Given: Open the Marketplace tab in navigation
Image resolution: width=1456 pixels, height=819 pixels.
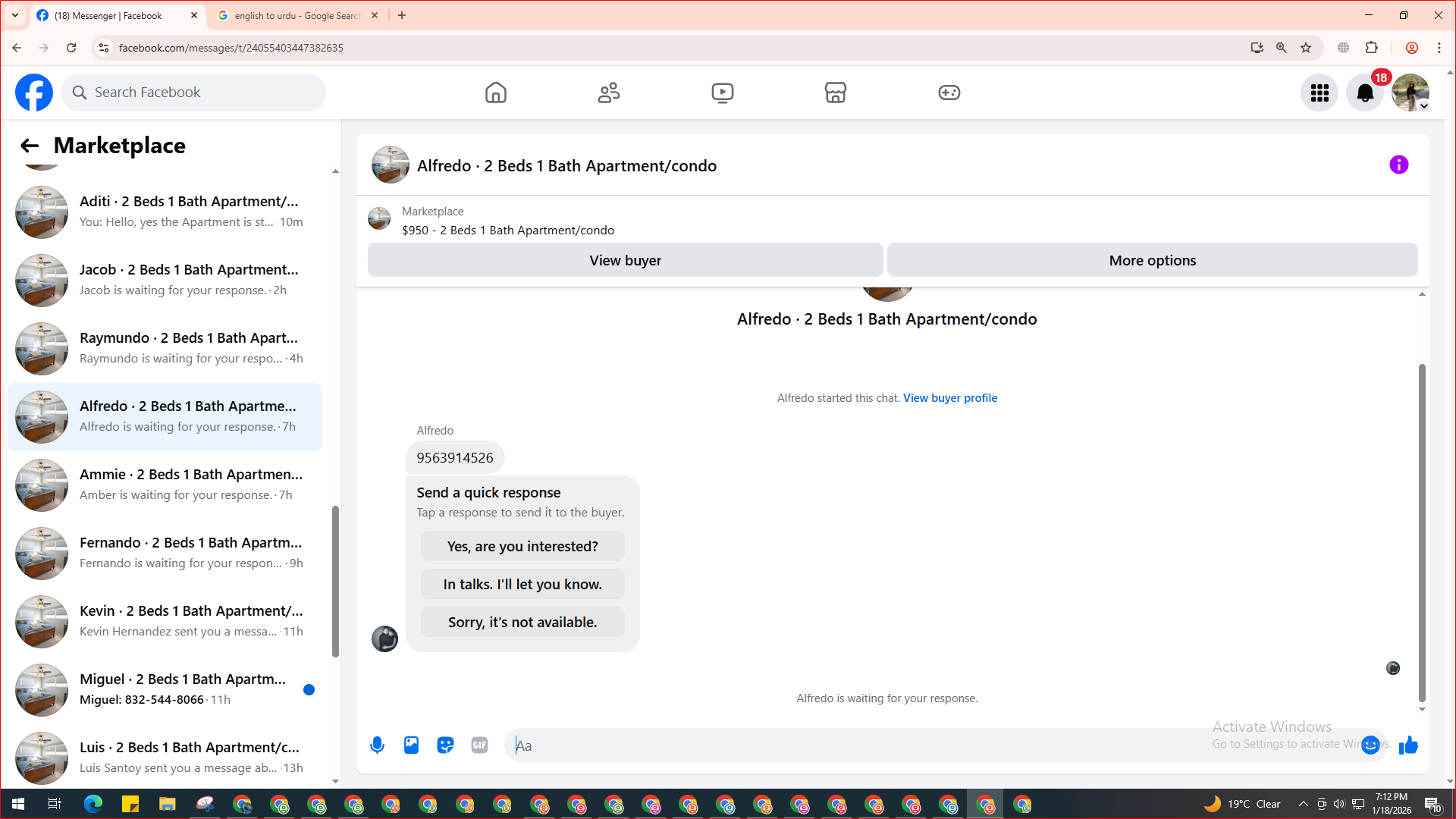Looking at the screenshot, I should [835, 93].
